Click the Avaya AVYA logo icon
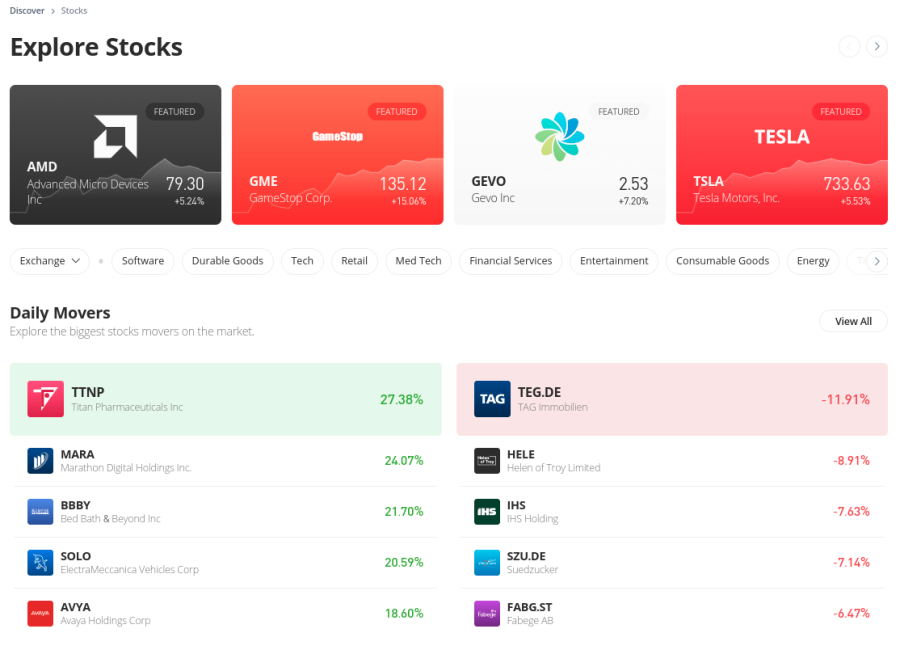900x650 pixels. pos(40,614)
